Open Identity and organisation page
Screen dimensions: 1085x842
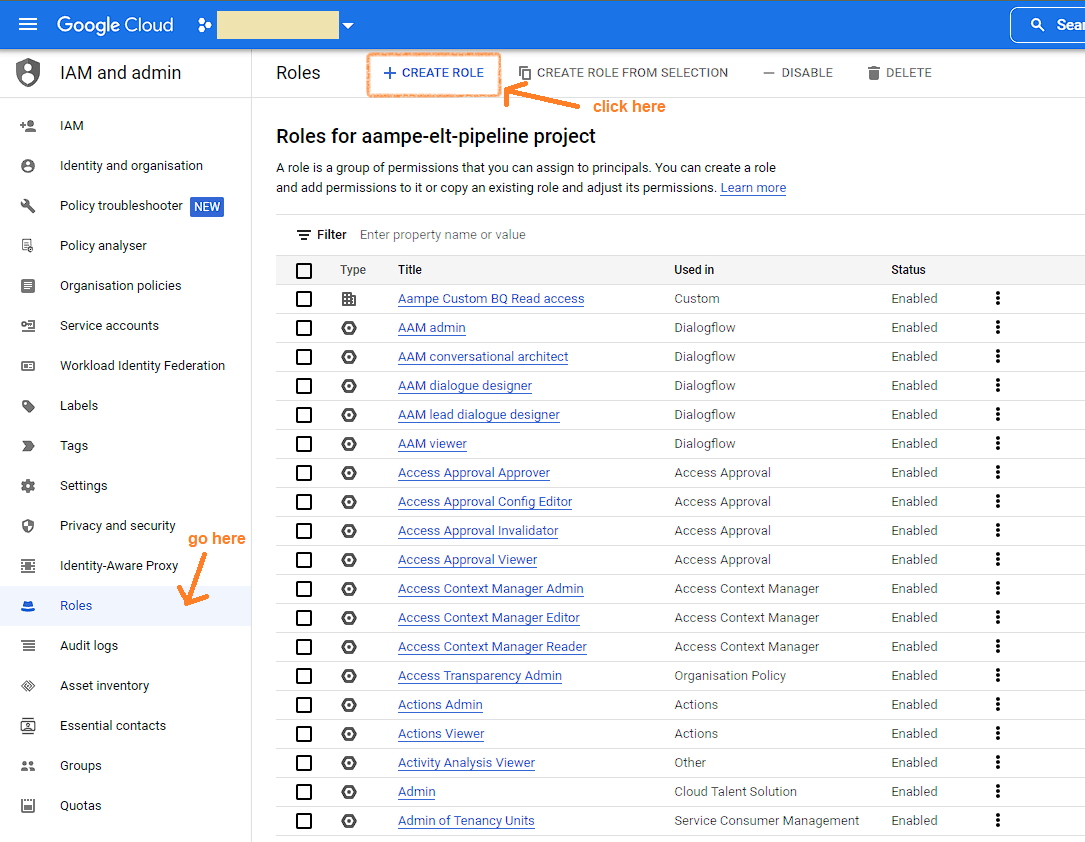click(131, 166)
